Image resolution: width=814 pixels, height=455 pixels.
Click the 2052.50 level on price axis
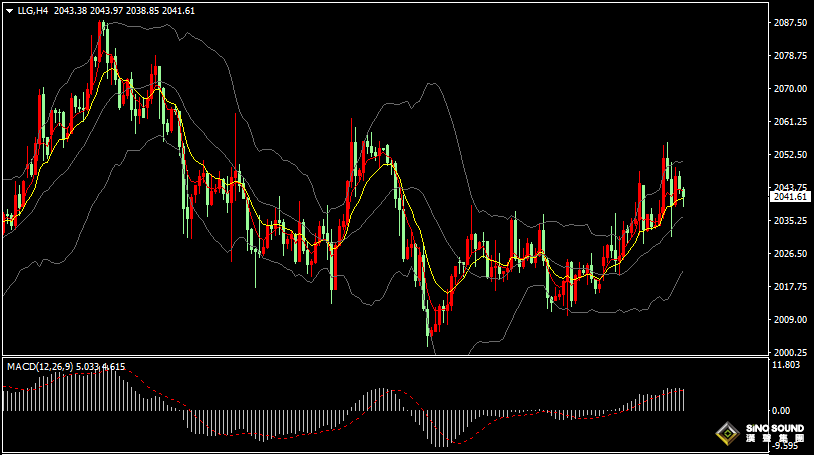(790, 155)
